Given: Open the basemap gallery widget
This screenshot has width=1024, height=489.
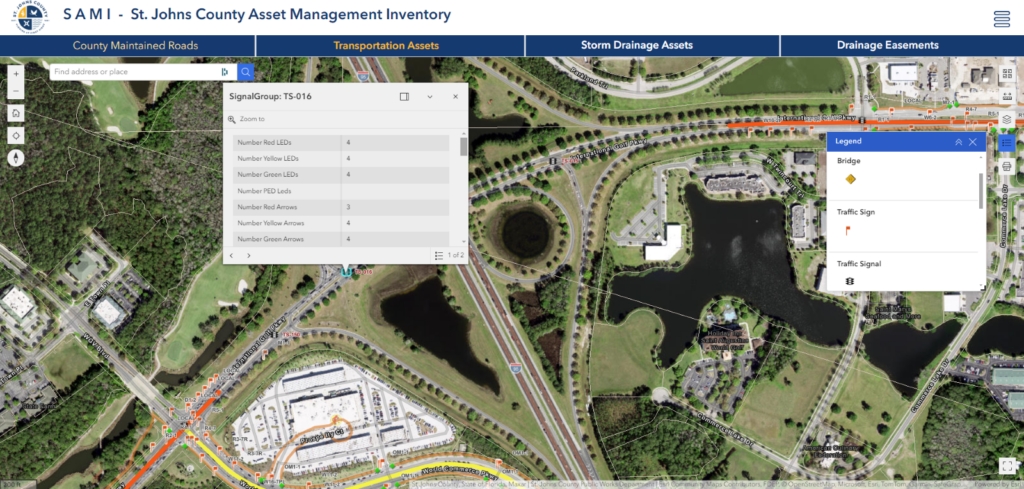Looking at the screenshot, I should (x=1006, y=74).
